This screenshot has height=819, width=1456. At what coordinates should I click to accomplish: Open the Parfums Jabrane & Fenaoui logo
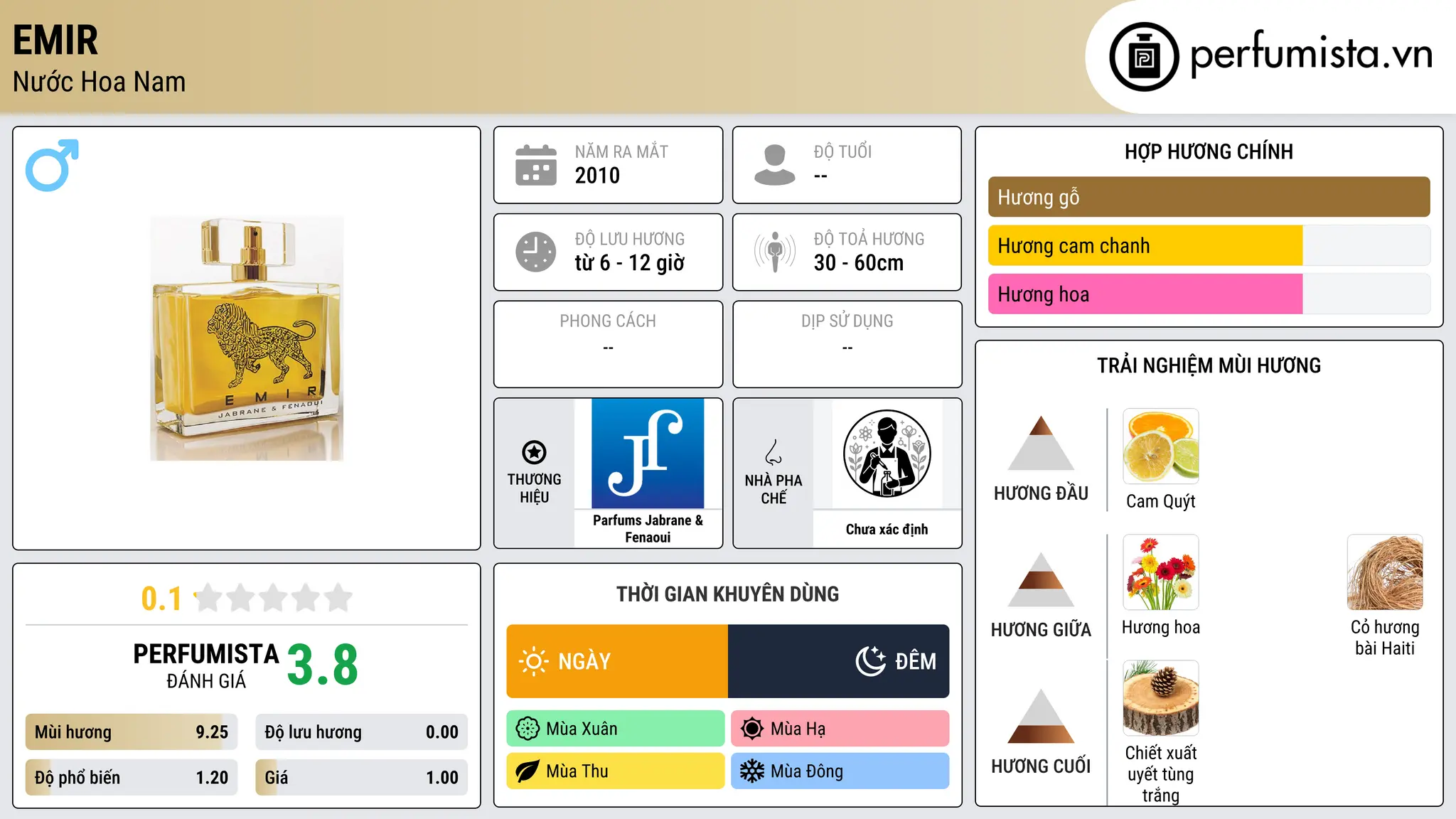(x=648, y=454)
